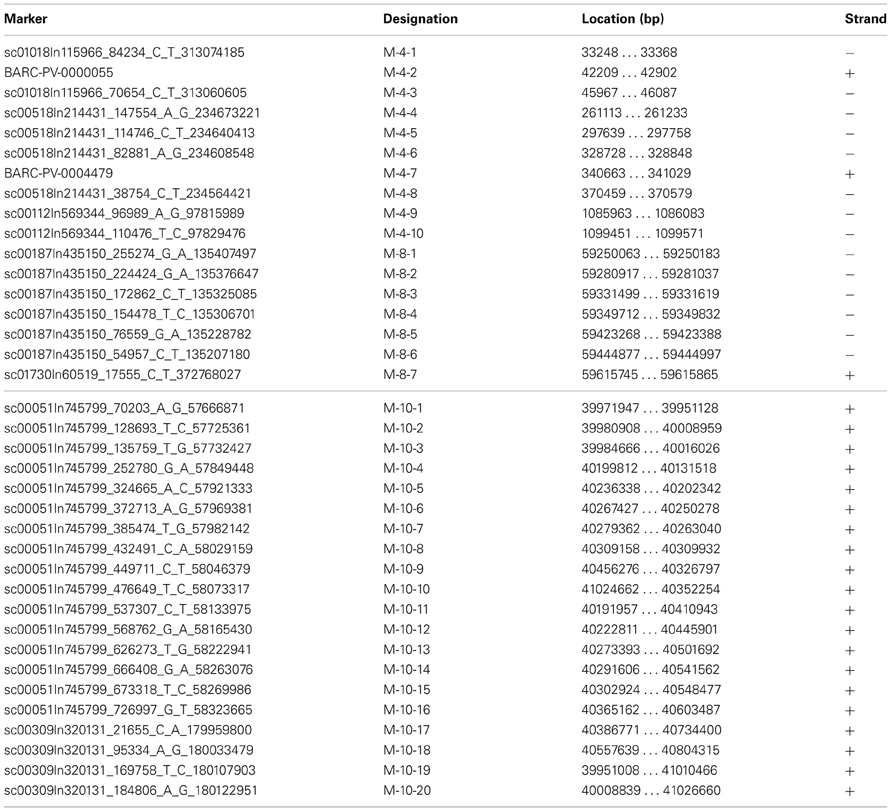The image size is (891, 811).
Task: Click location 261113 ... 261233
Action: tap(634, 113)
